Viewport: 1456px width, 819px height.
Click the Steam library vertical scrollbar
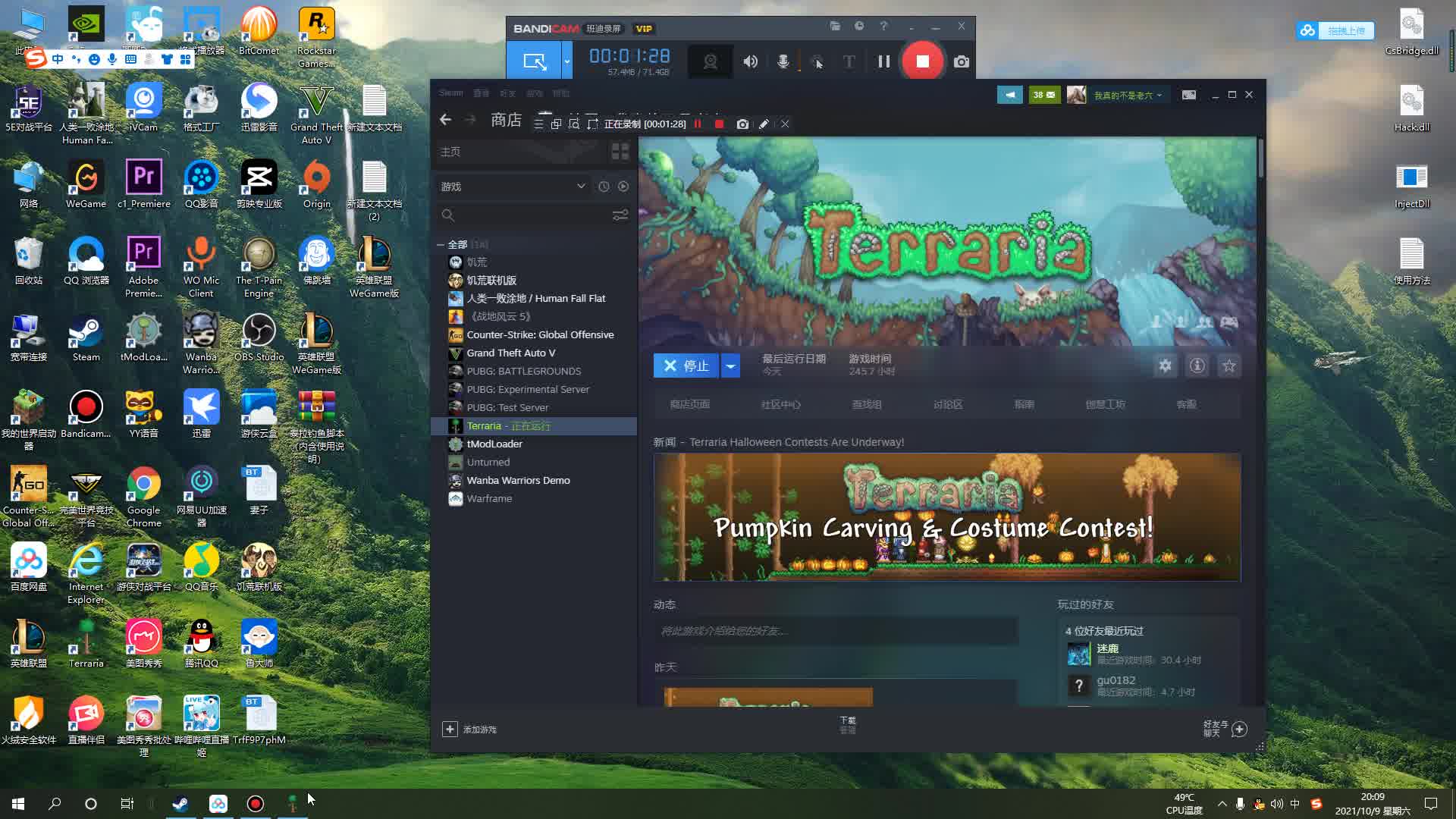(x=1260, y=158)
